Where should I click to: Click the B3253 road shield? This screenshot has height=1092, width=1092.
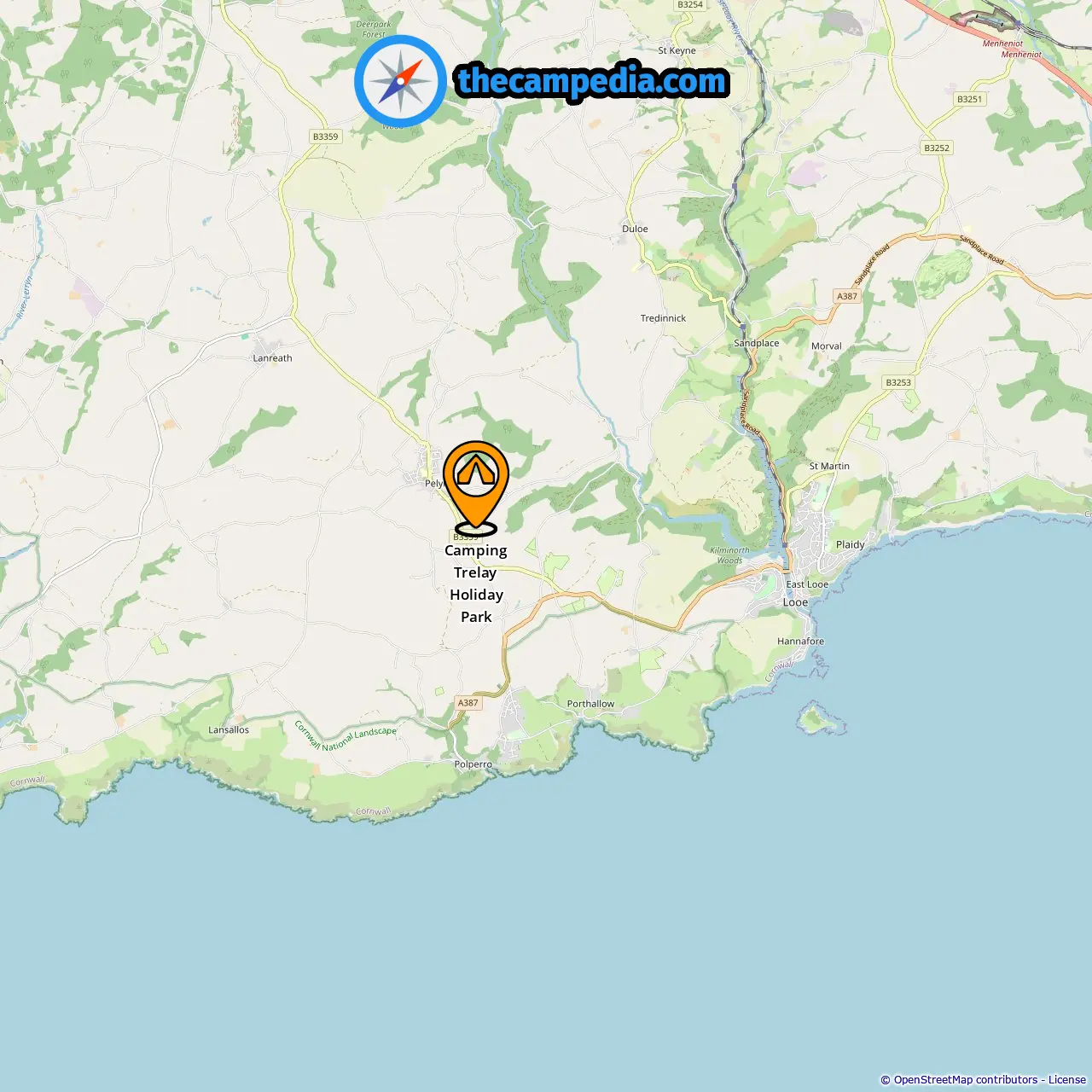(898, 382)
